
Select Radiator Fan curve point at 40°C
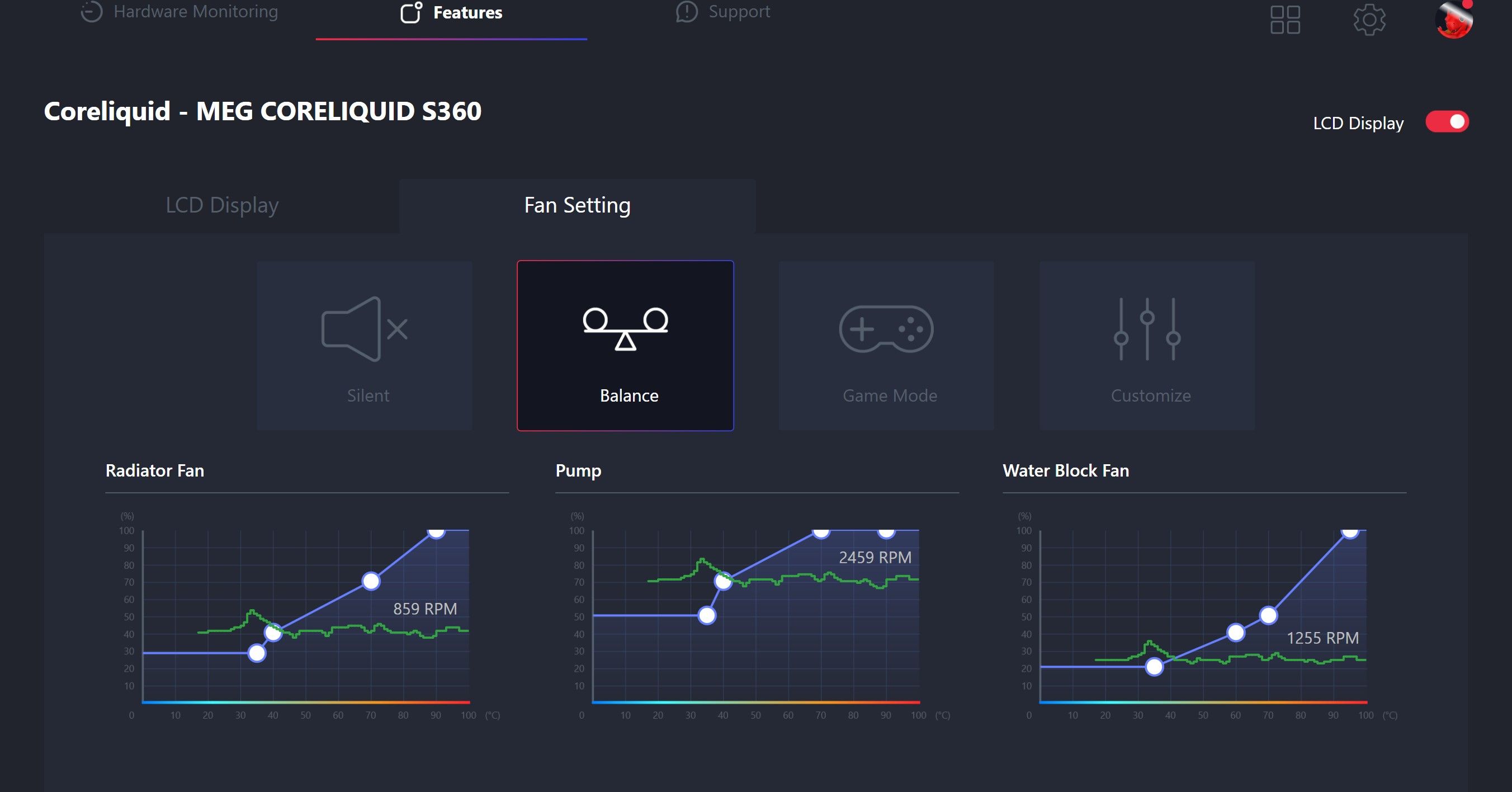tap(273, 633)
